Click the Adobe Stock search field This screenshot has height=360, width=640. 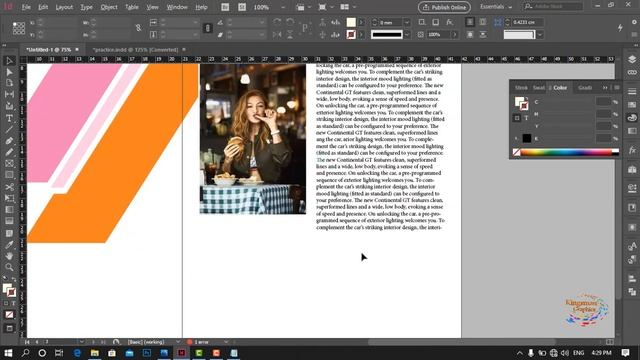pyautogui.click(x=553, y=7)
